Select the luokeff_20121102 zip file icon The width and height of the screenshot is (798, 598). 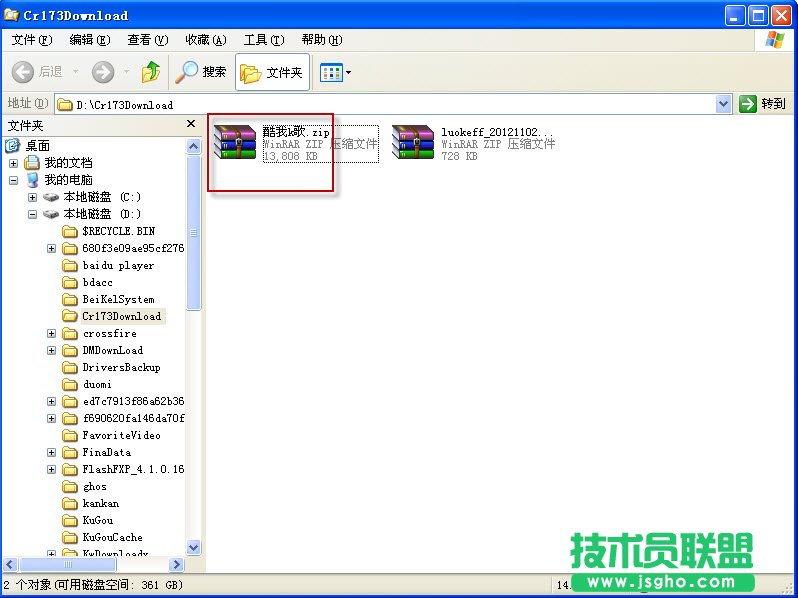[x=413, y=143]
